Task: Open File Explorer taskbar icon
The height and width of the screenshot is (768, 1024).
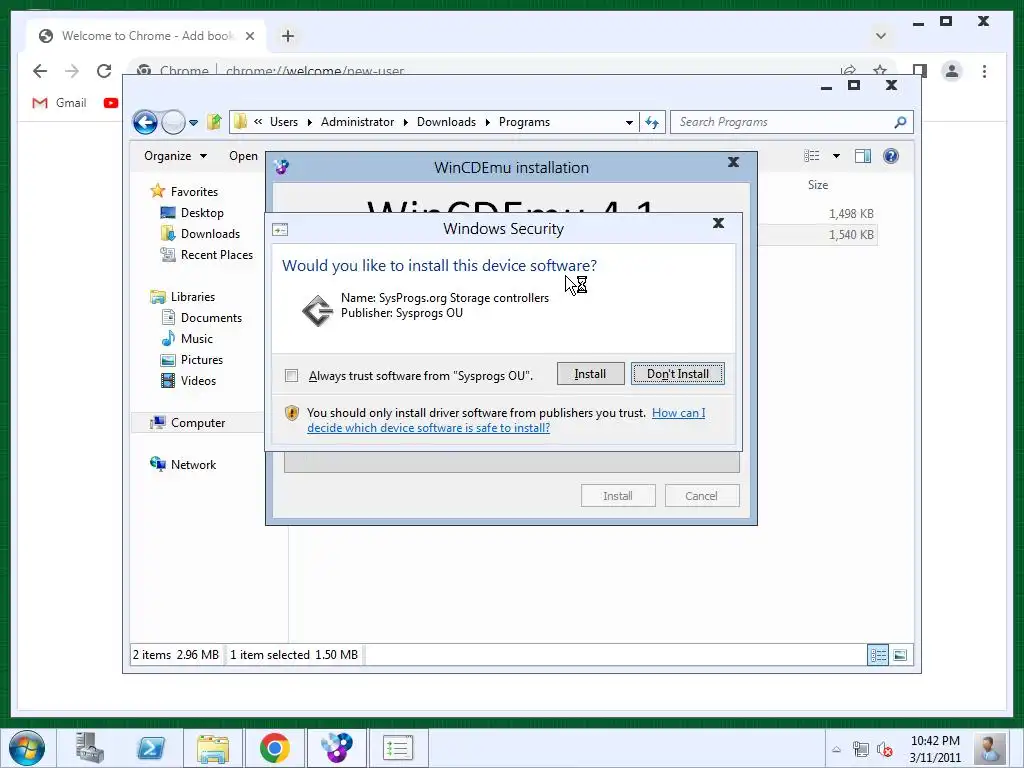Action: pos(213,748)
